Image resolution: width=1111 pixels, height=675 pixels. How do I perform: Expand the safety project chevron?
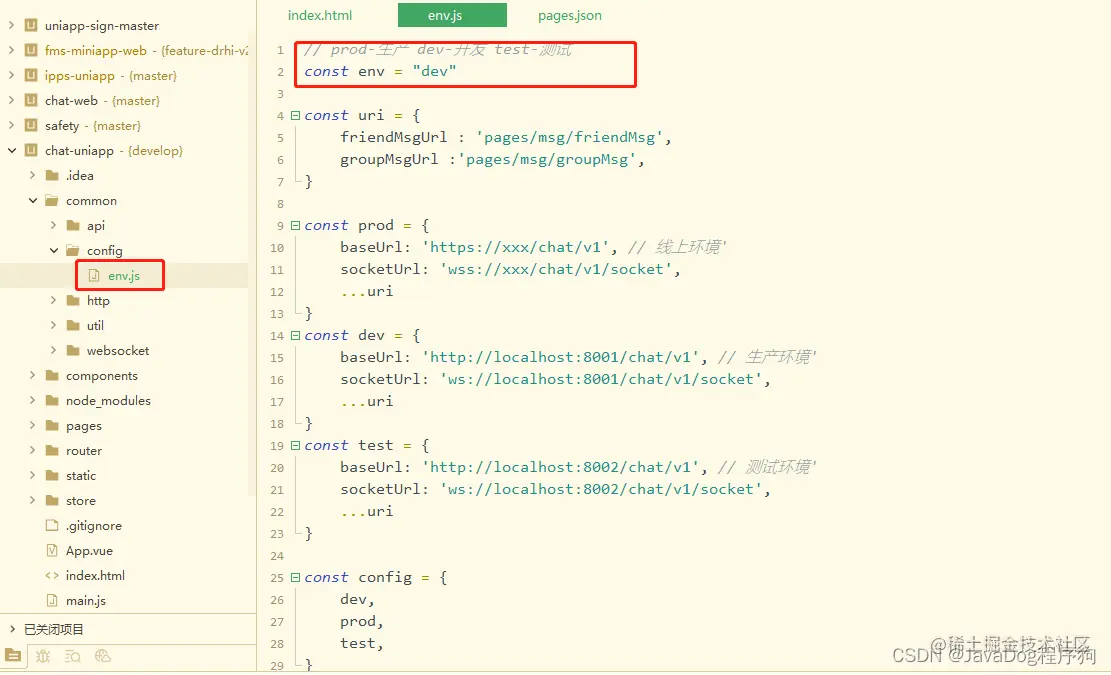pyautogui.click(x=11, y=125)
